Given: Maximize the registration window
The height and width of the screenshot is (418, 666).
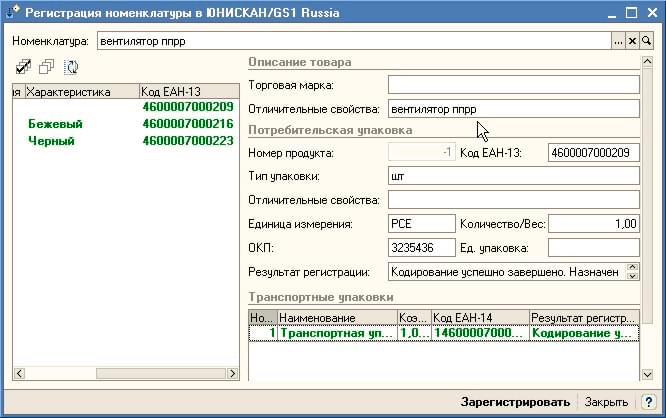Looking at the screenshot, I should (632, 13).
